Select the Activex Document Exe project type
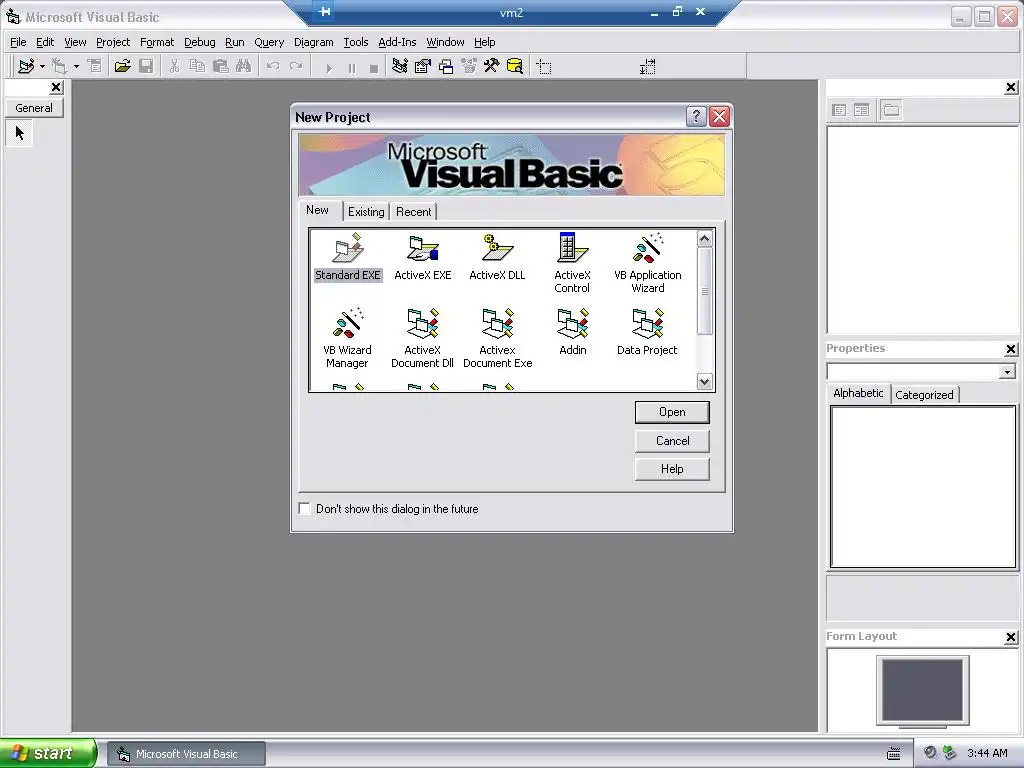1024x768 pixels. (x=497, y=338)
